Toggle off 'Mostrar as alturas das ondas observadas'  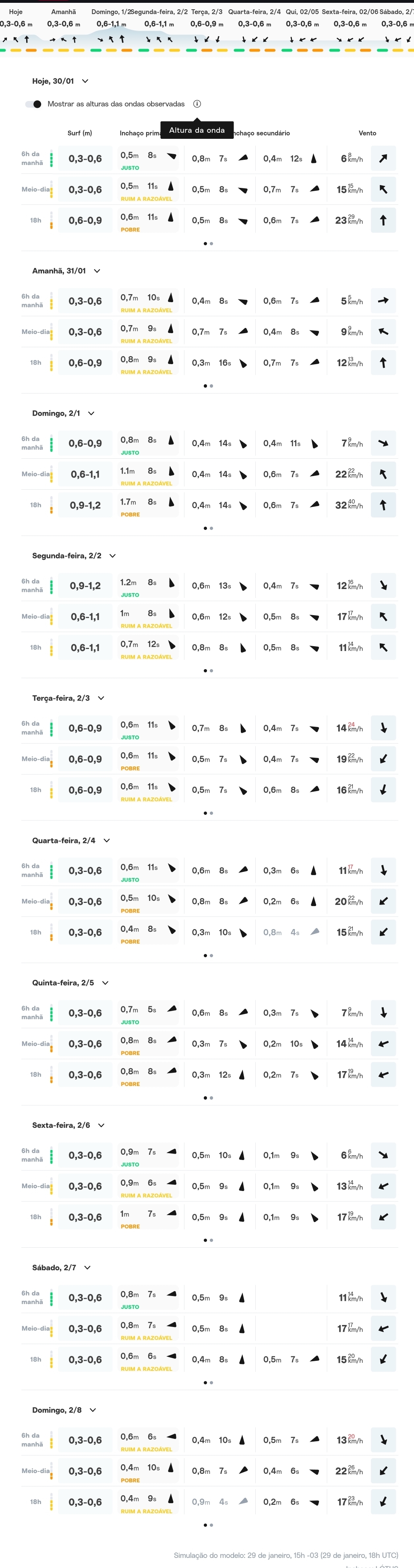33,104
